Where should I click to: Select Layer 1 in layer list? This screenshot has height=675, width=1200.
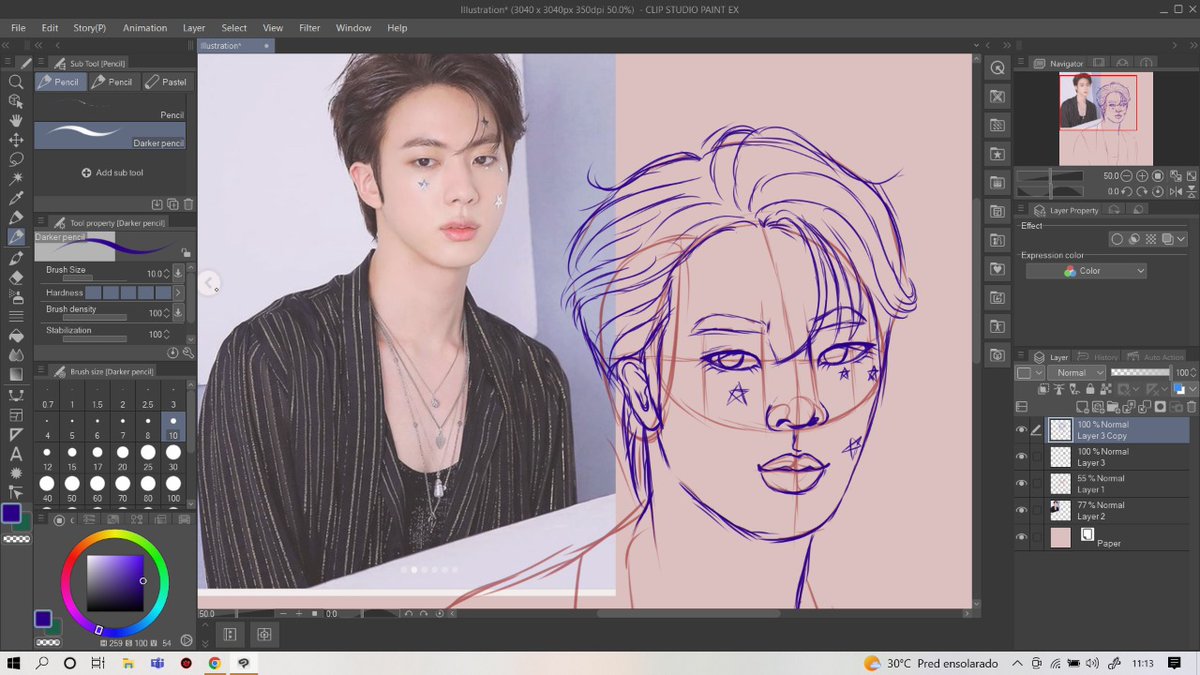tap(1118, 484)
